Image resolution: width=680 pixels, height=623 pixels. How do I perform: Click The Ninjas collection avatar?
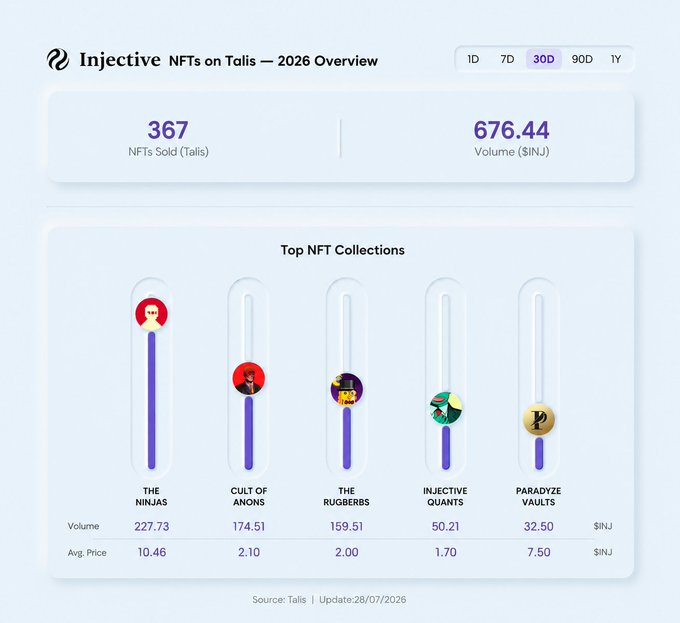tap(151, 314)
